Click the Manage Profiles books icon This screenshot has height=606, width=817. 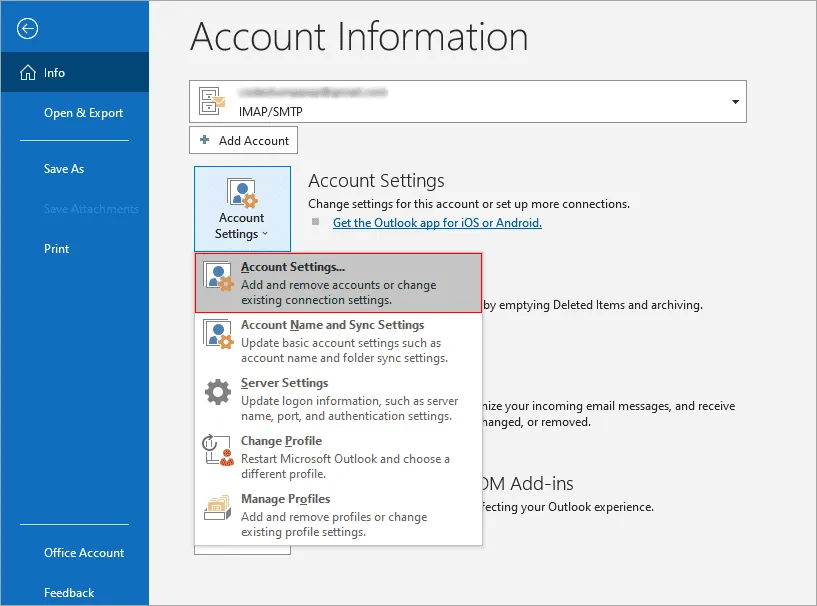pyautogui.click(x=218, y=508)
